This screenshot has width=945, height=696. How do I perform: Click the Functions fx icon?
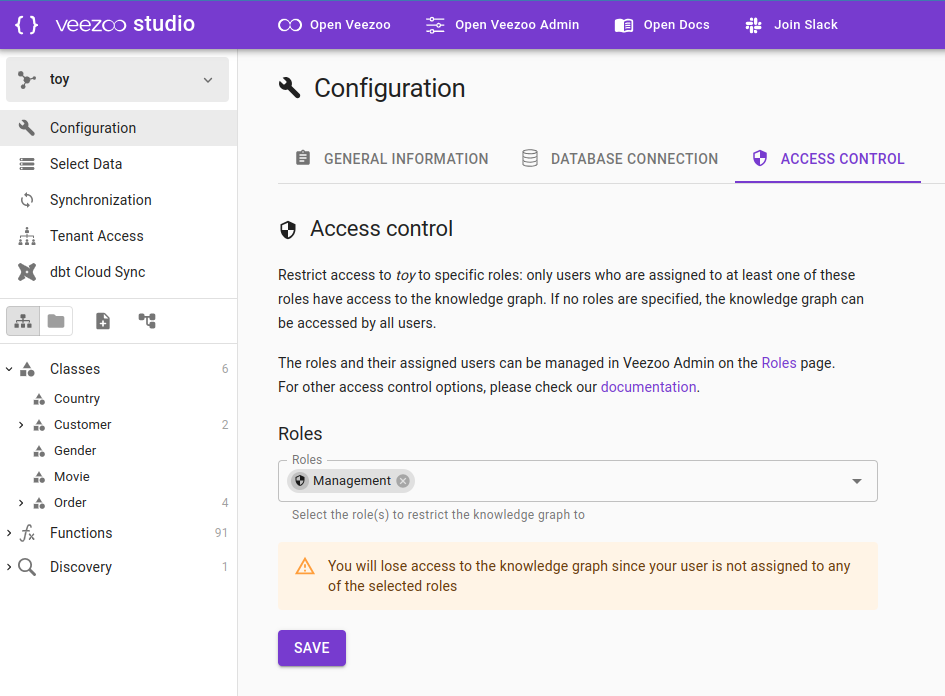click(27, 533)
